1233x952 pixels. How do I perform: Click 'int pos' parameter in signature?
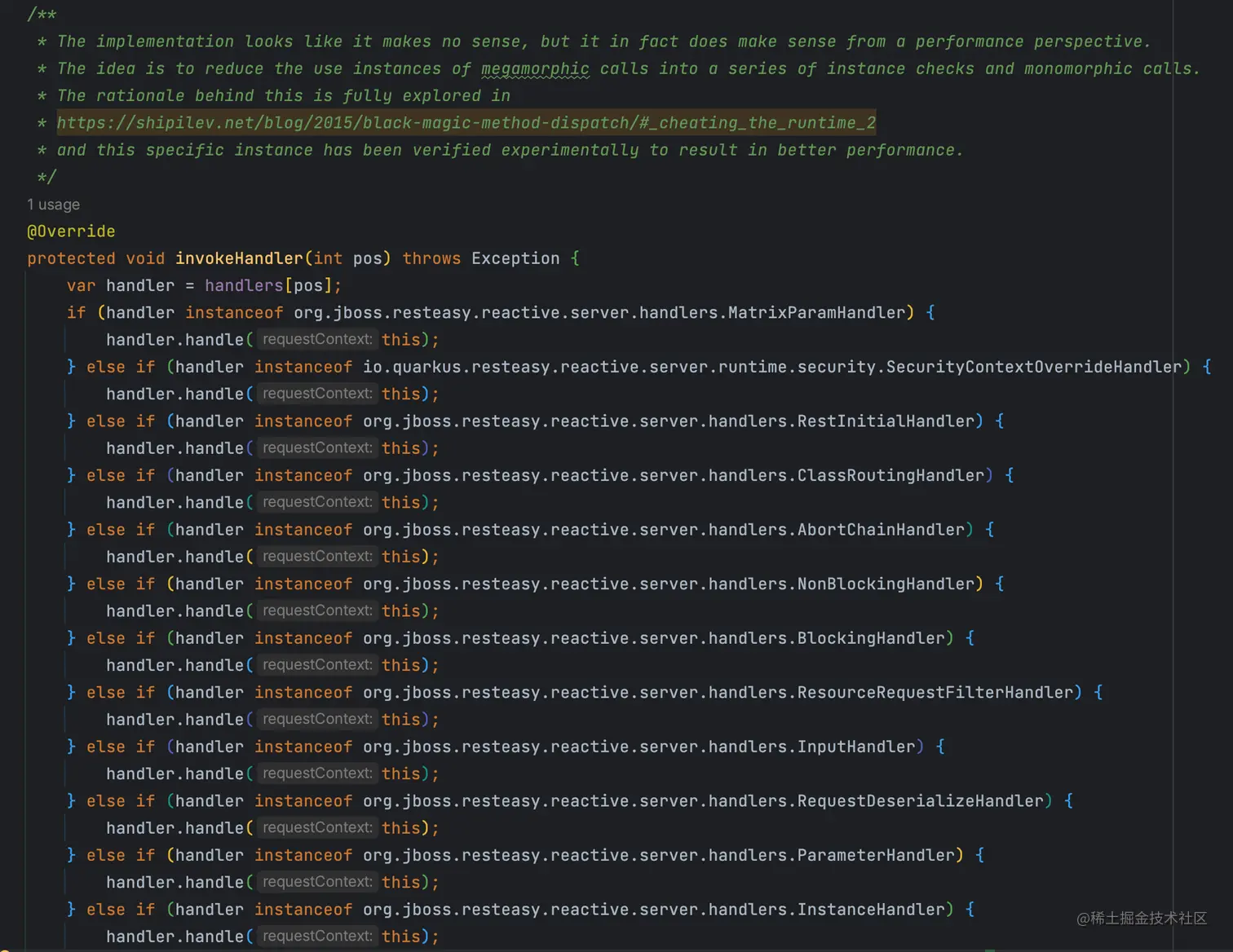point(348,258)
